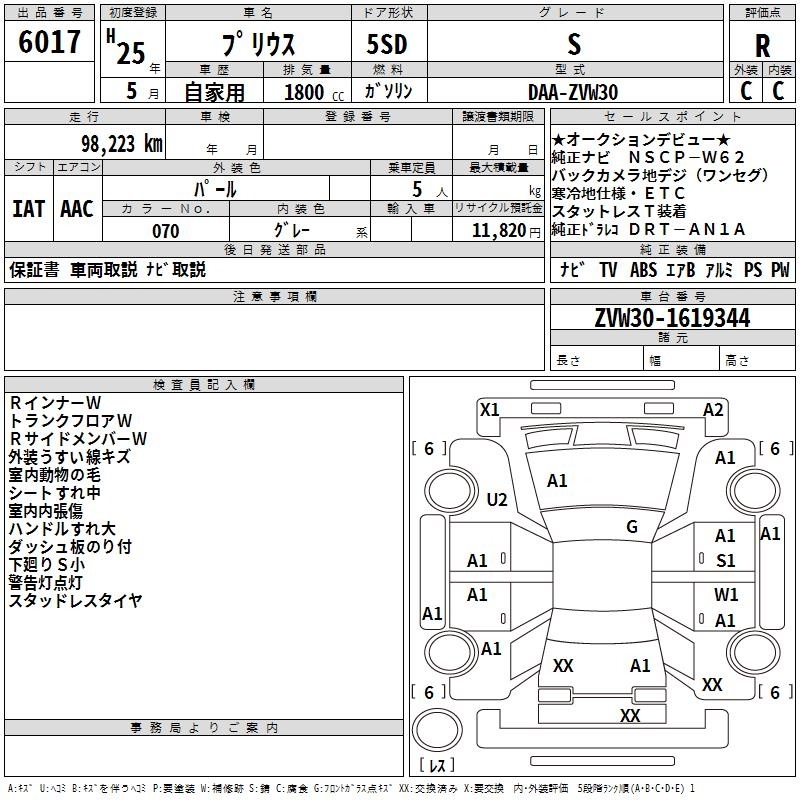Click the 検査員記入欄 header
Screen dimensions: 800x800
tap(204, 385)
